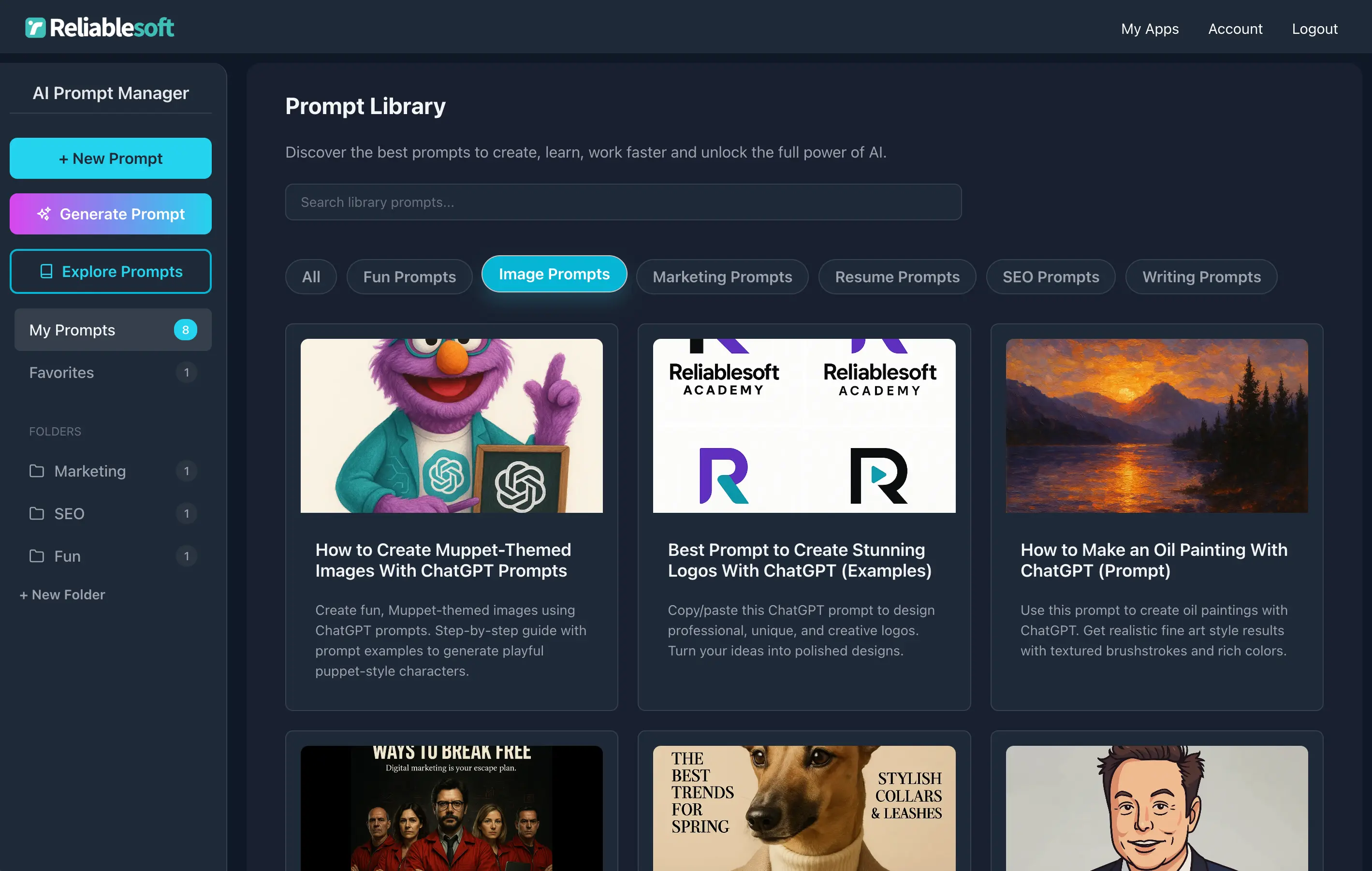The height and width of the screenshot is (871, 1372).
Task: Open the Ways to Break Free poster thumbnail
Action: tap(452, 808)
